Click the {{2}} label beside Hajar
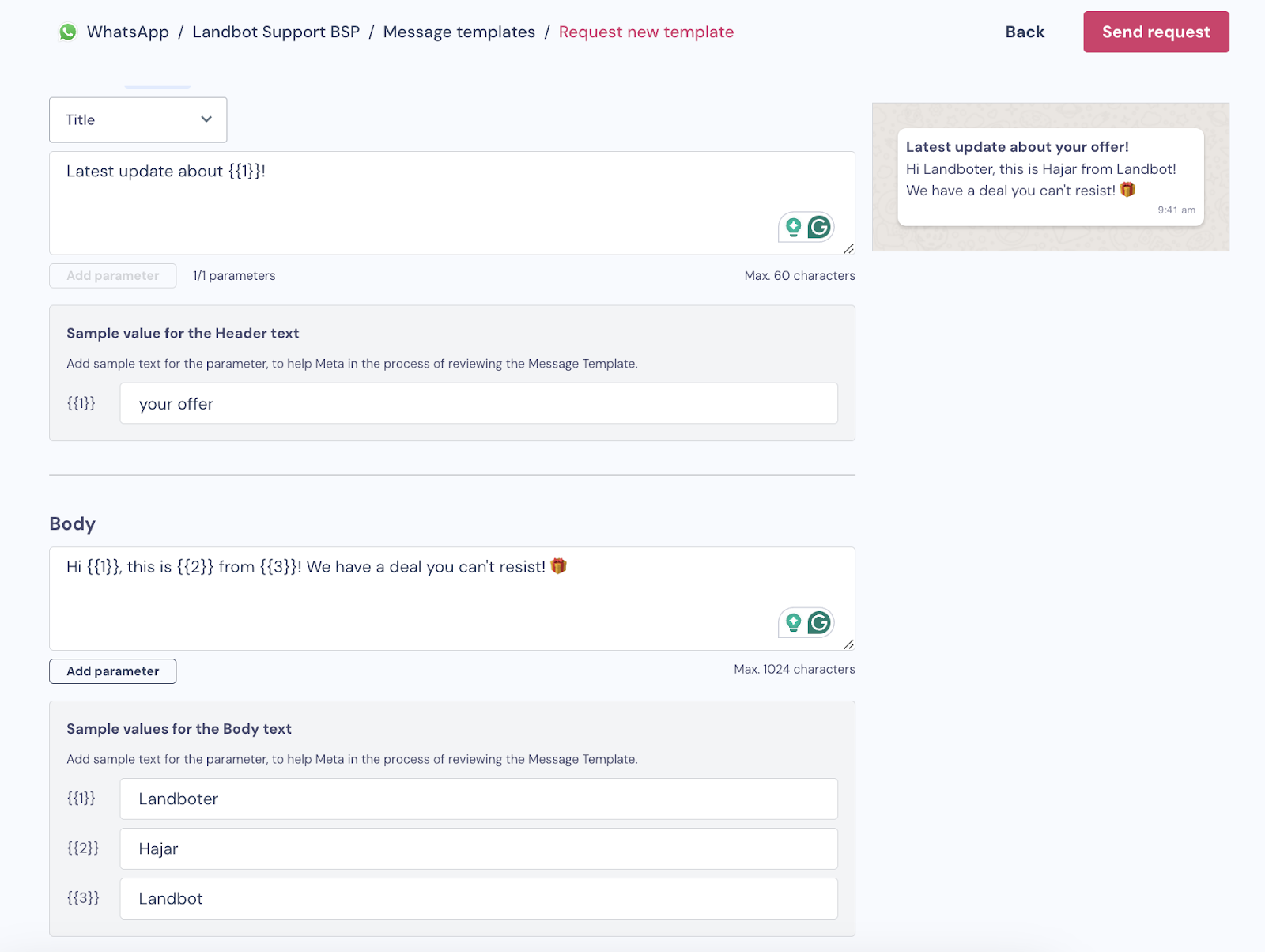Viewport: 1265px width, 952px height. click(83, 848)
